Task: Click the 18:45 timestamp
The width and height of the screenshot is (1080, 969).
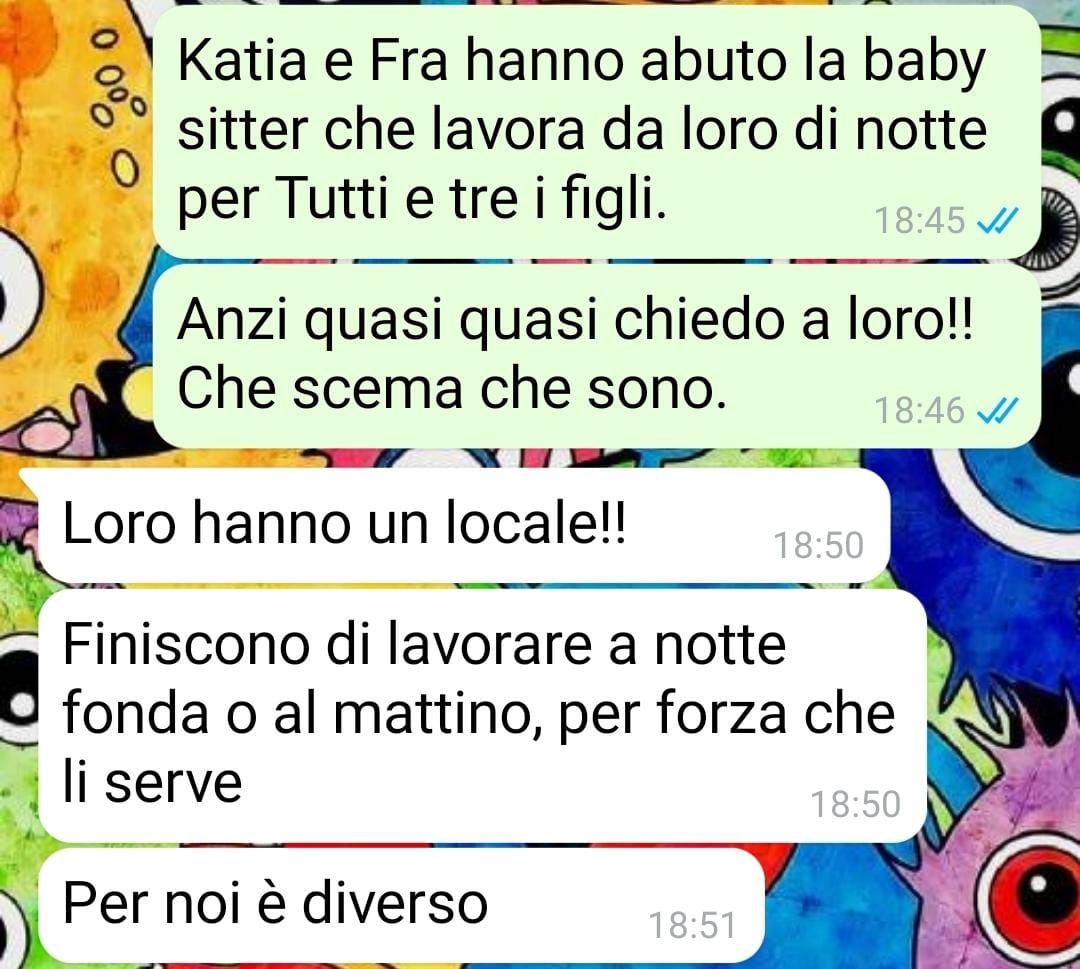Action: (920, 221)
